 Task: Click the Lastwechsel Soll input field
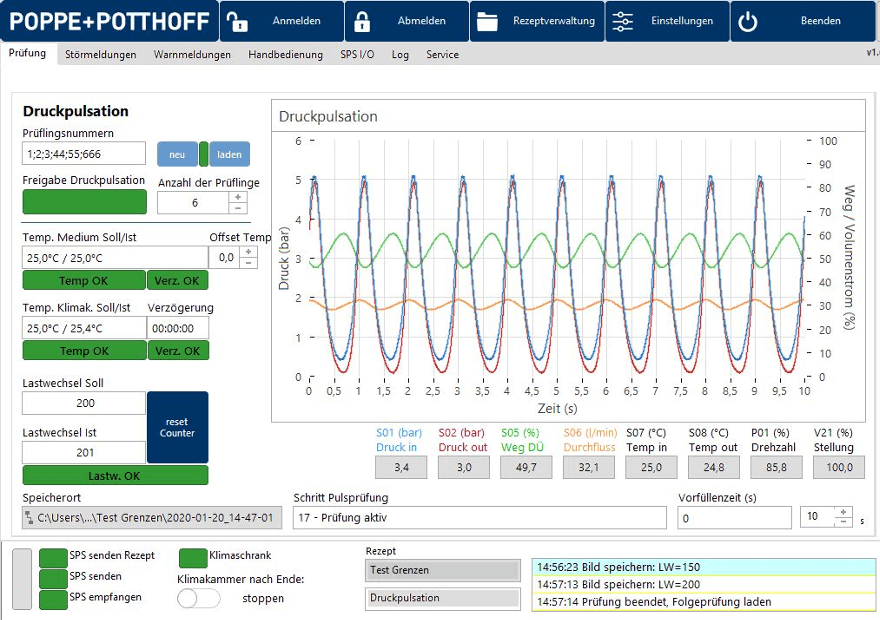click(84, 403)
